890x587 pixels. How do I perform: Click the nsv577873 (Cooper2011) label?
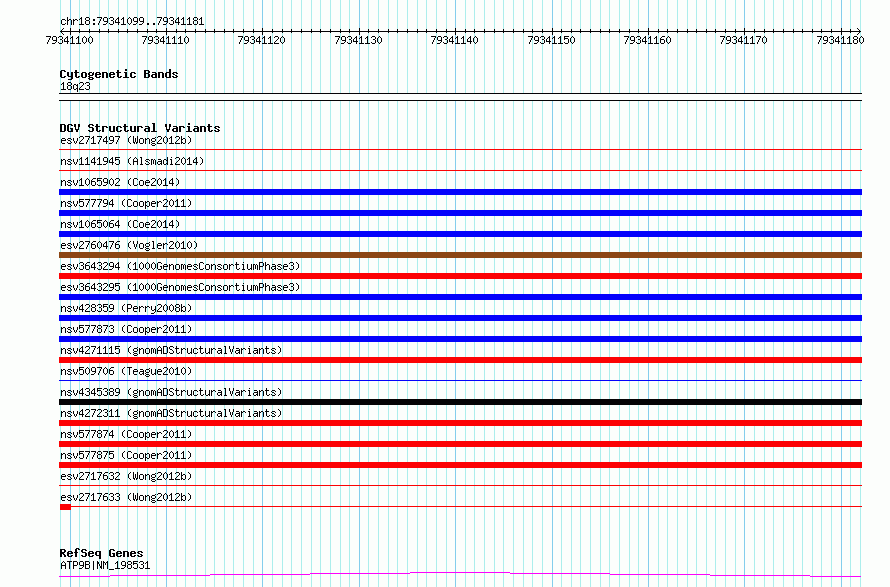click(126, 329)
